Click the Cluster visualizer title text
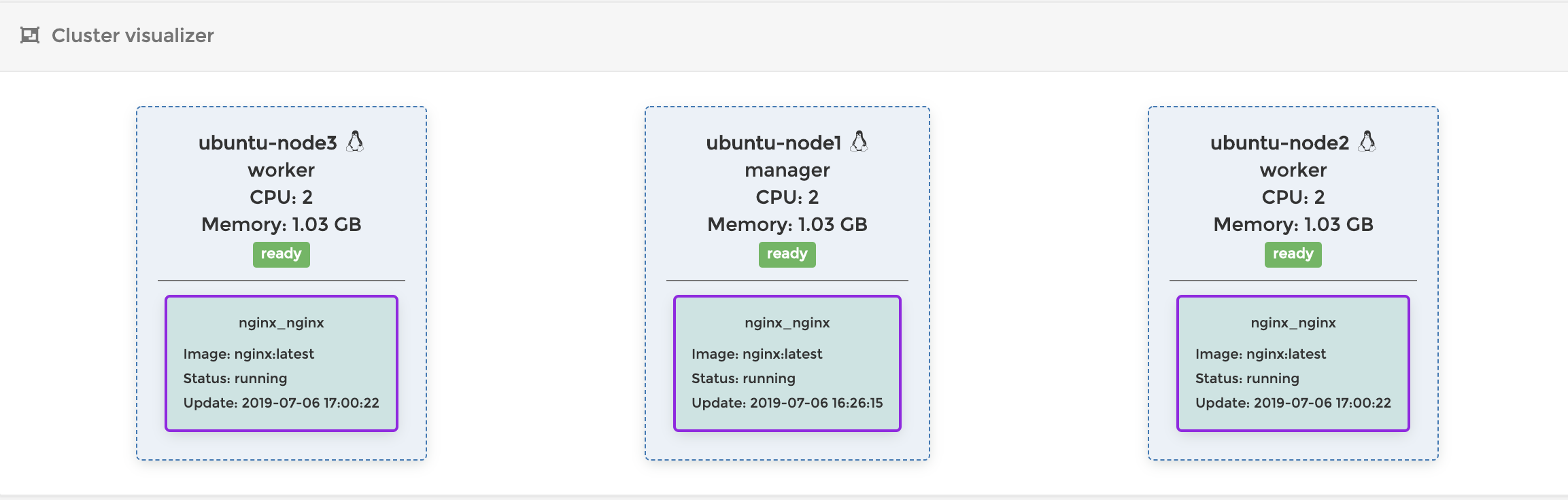 pyautogui.click(x=133, y=35)
